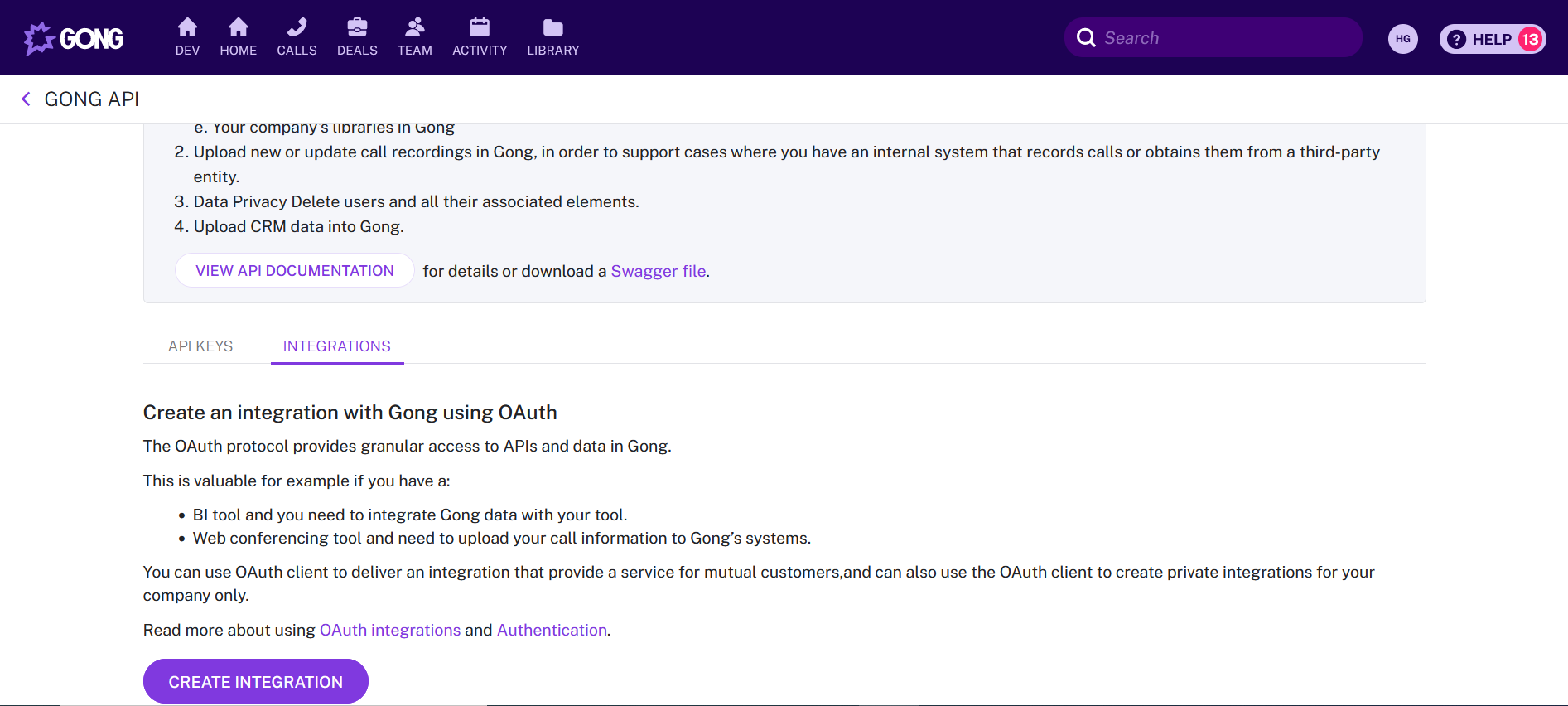Click the heading 'Create an integration with Gong using OAuth'

[350, 413]
